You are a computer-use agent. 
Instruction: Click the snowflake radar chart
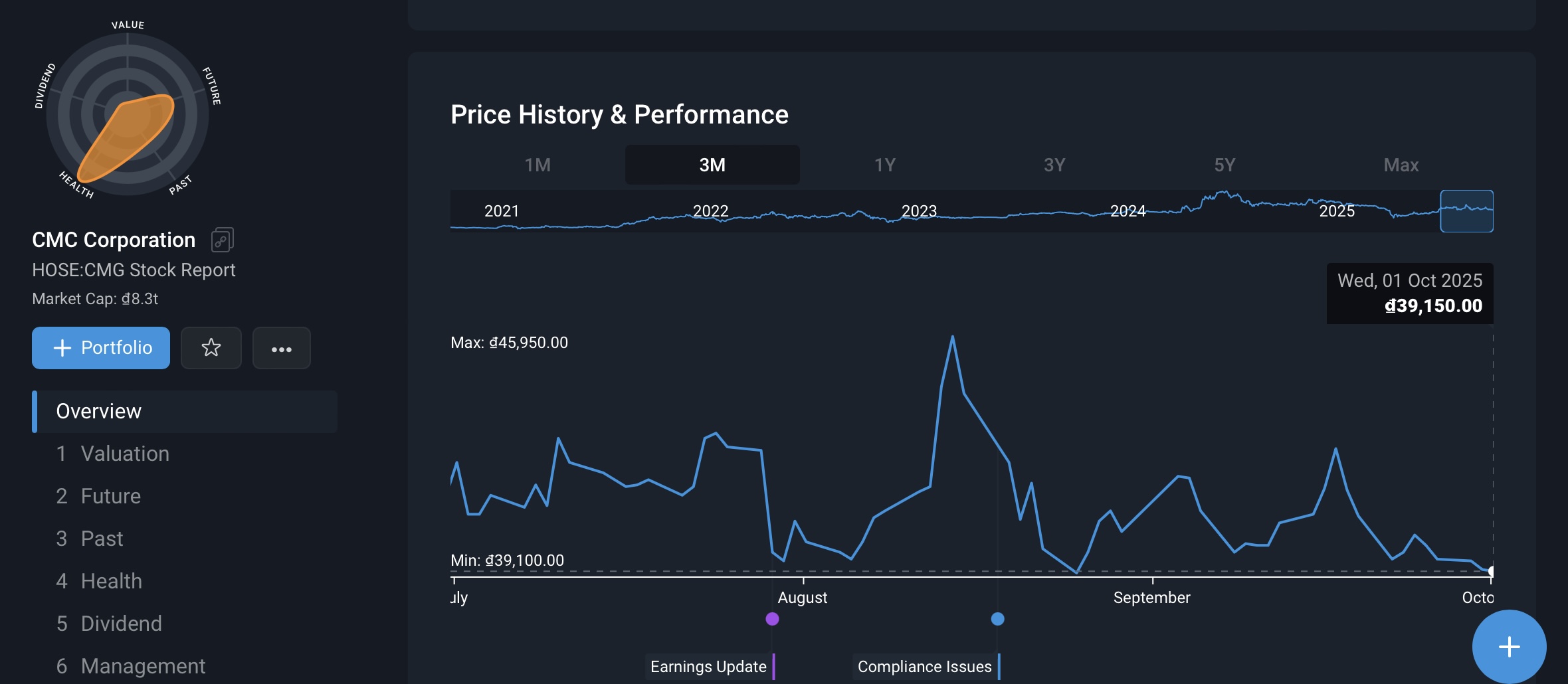(x=128, y=114)
